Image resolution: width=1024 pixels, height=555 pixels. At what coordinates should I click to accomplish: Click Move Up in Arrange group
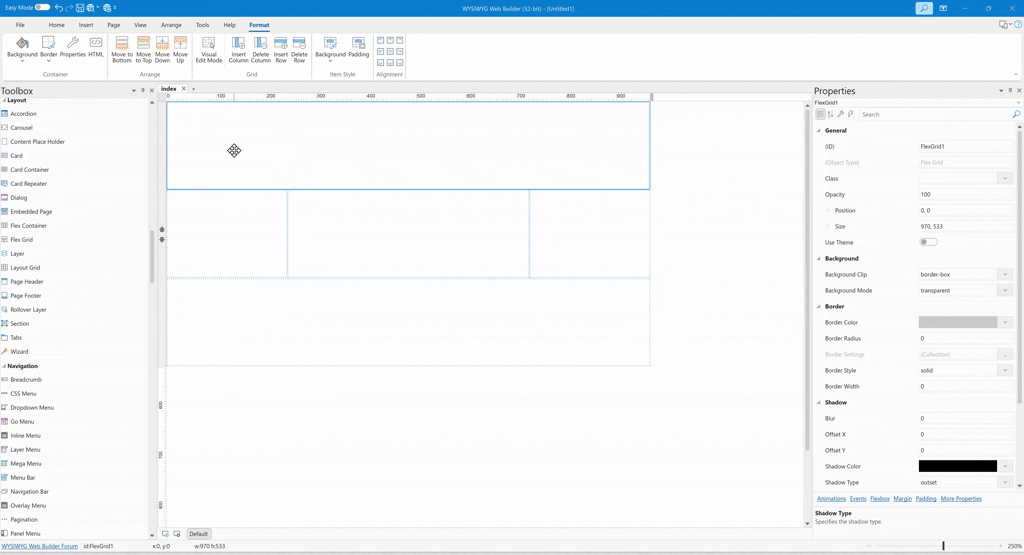click(x=180, y=50)
